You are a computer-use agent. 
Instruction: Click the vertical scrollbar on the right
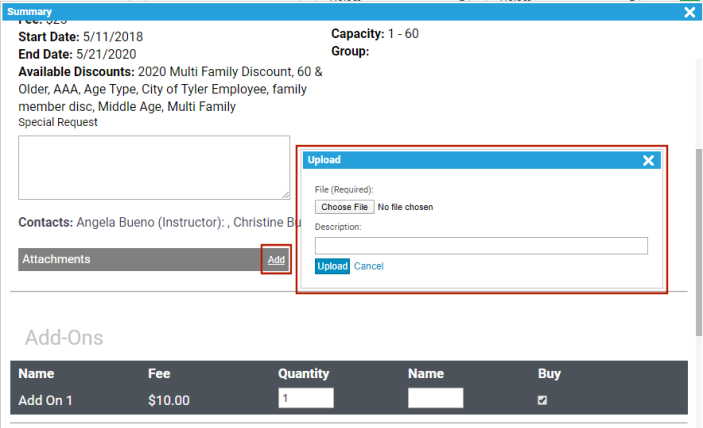tap(698, 240)
